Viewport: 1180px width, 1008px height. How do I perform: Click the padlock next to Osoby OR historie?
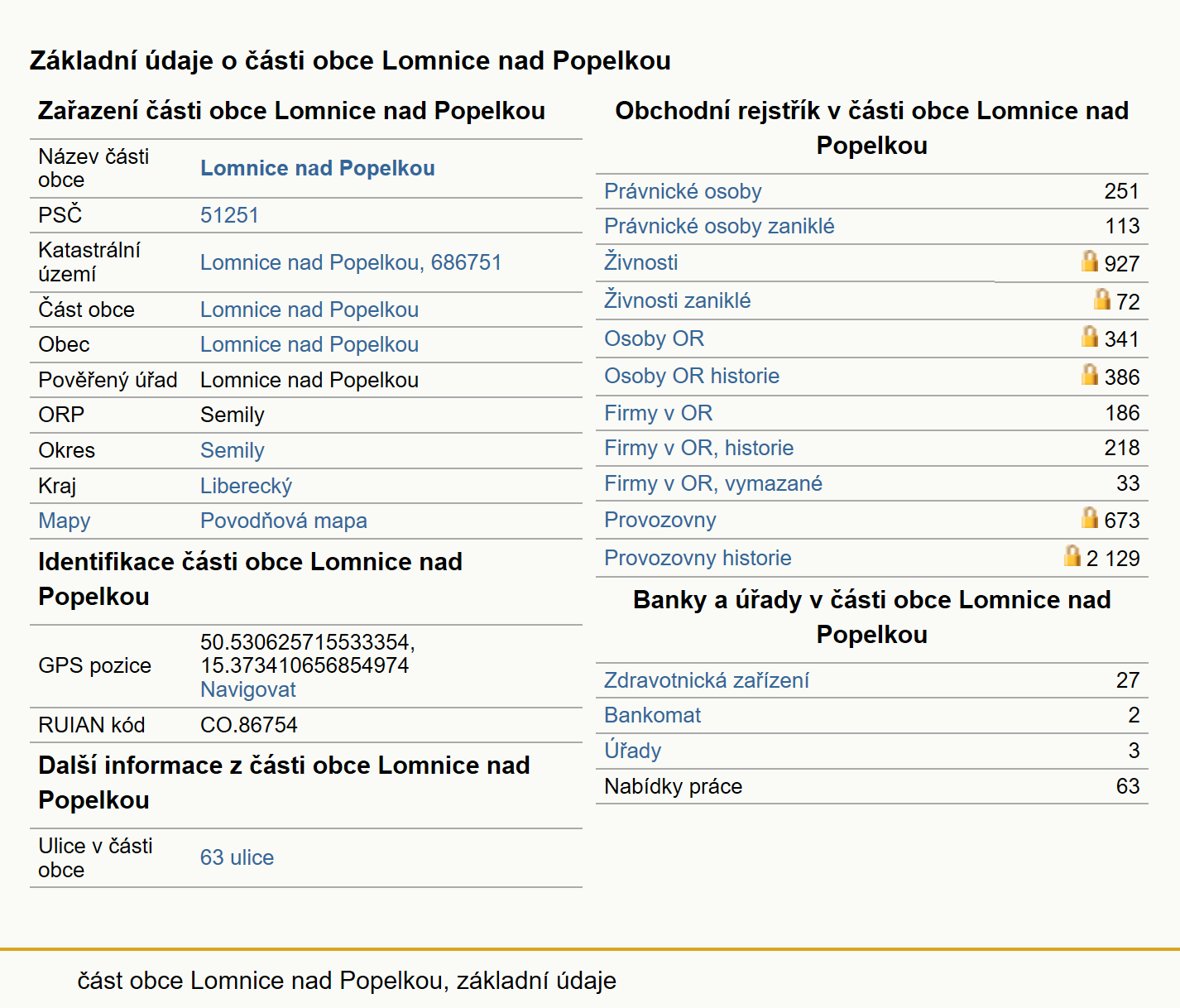click(1090, 374)
